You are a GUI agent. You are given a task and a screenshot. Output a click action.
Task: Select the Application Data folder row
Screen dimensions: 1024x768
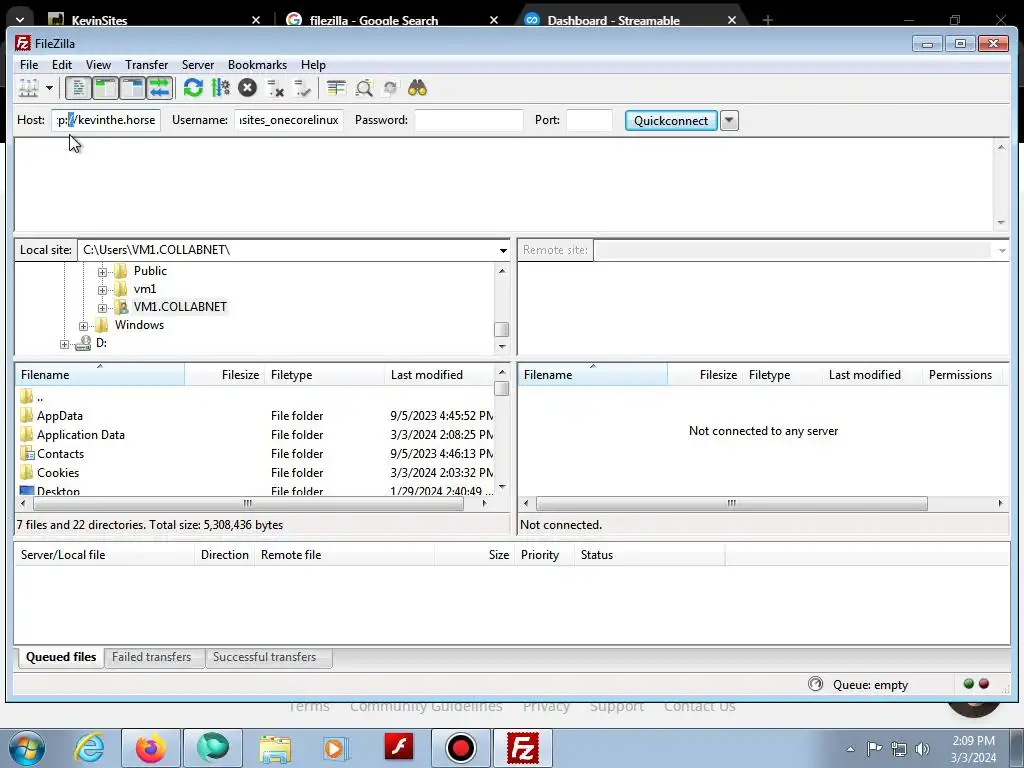point(255,434)
